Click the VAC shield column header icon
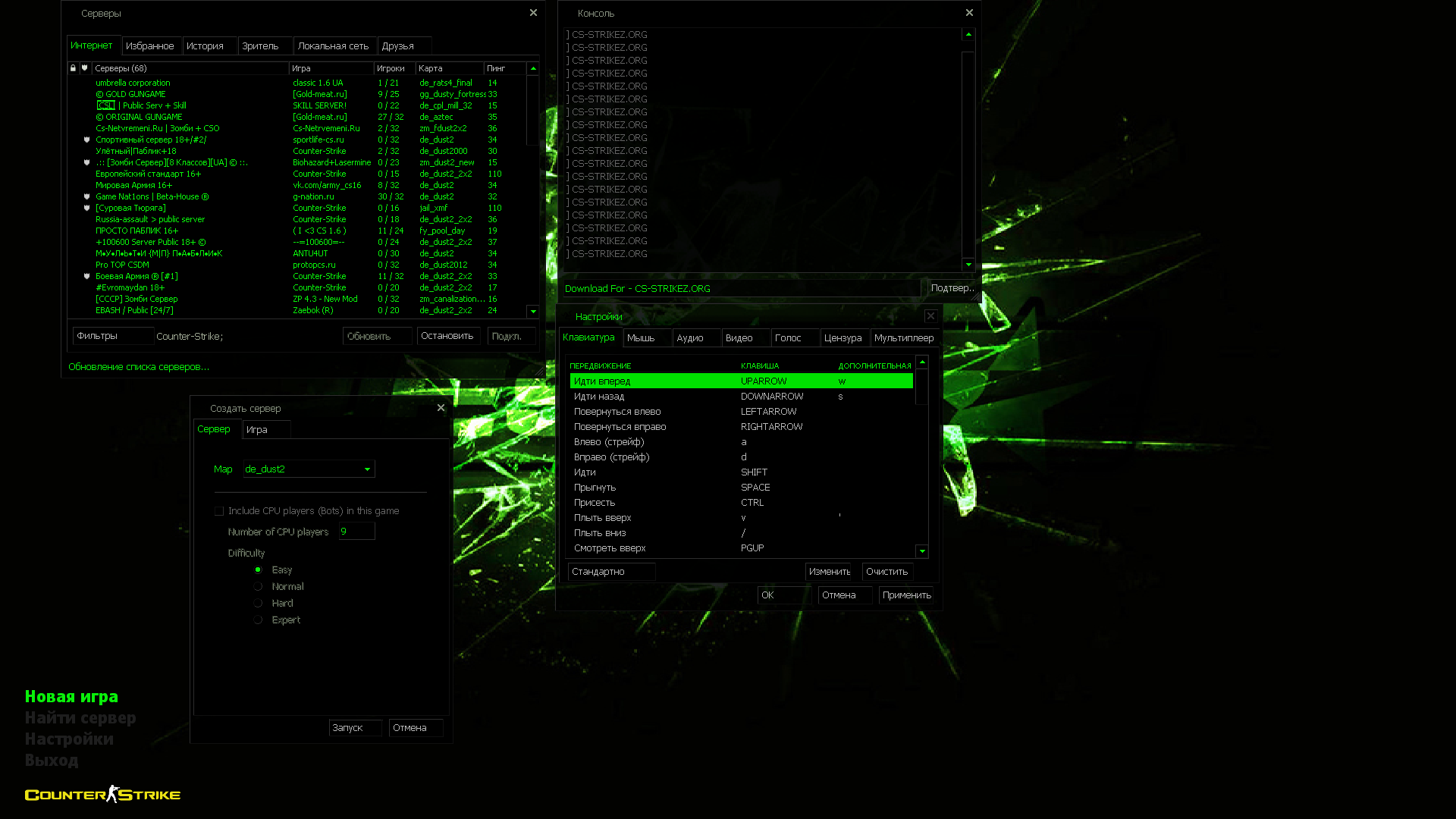 coord(85,68)
